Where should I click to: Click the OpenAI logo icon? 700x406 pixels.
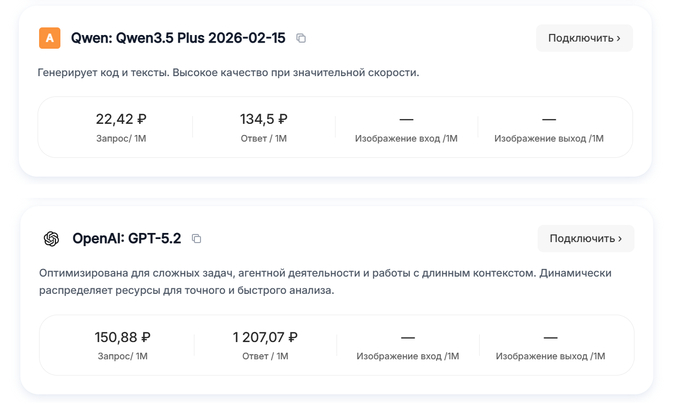[51, 239]
